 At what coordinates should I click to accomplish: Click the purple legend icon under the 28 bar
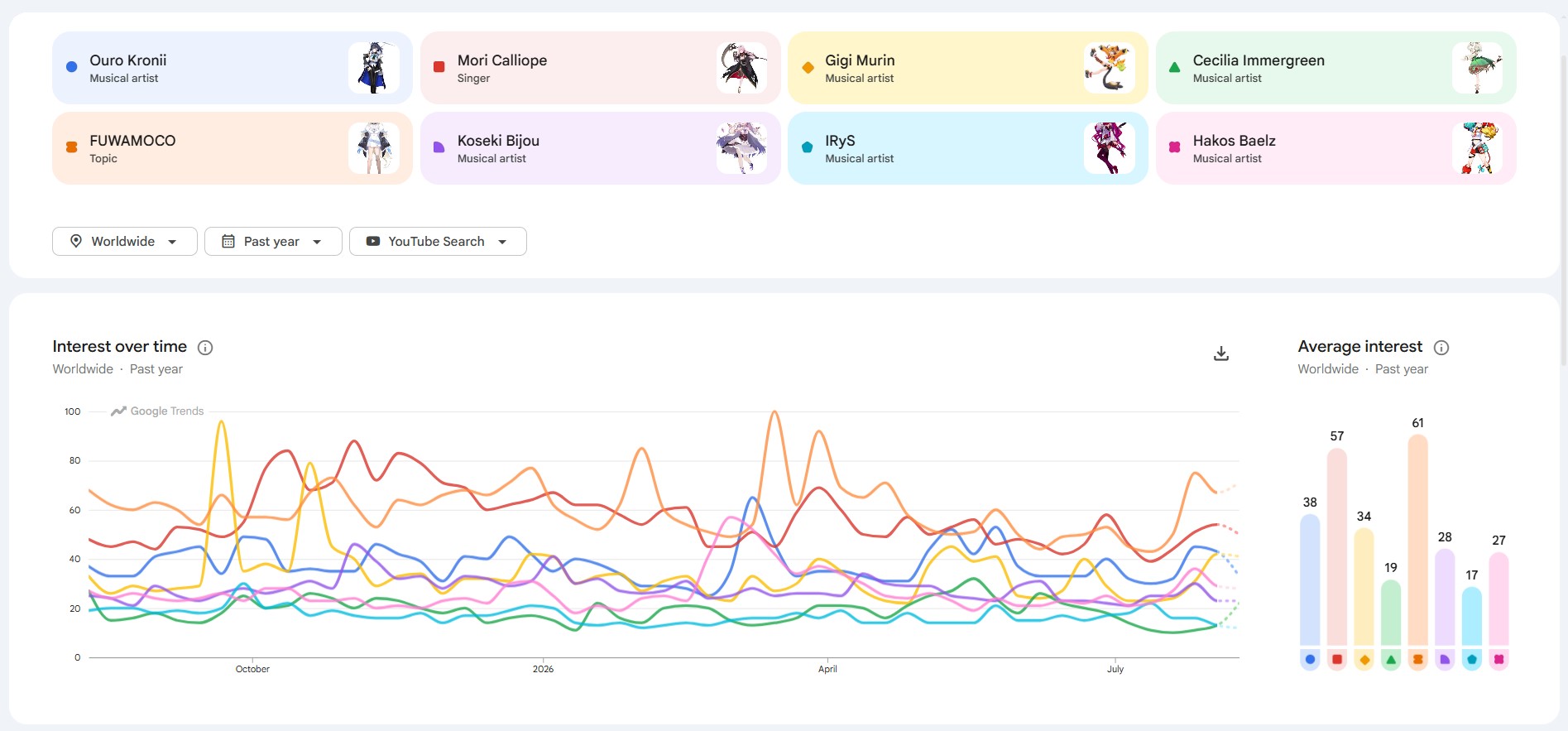pos(1445,660)
